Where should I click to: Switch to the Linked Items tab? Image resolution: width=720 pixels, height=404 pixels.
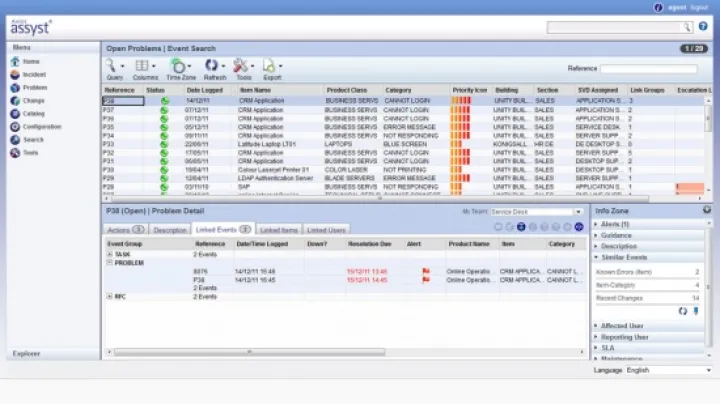point(279,230)
